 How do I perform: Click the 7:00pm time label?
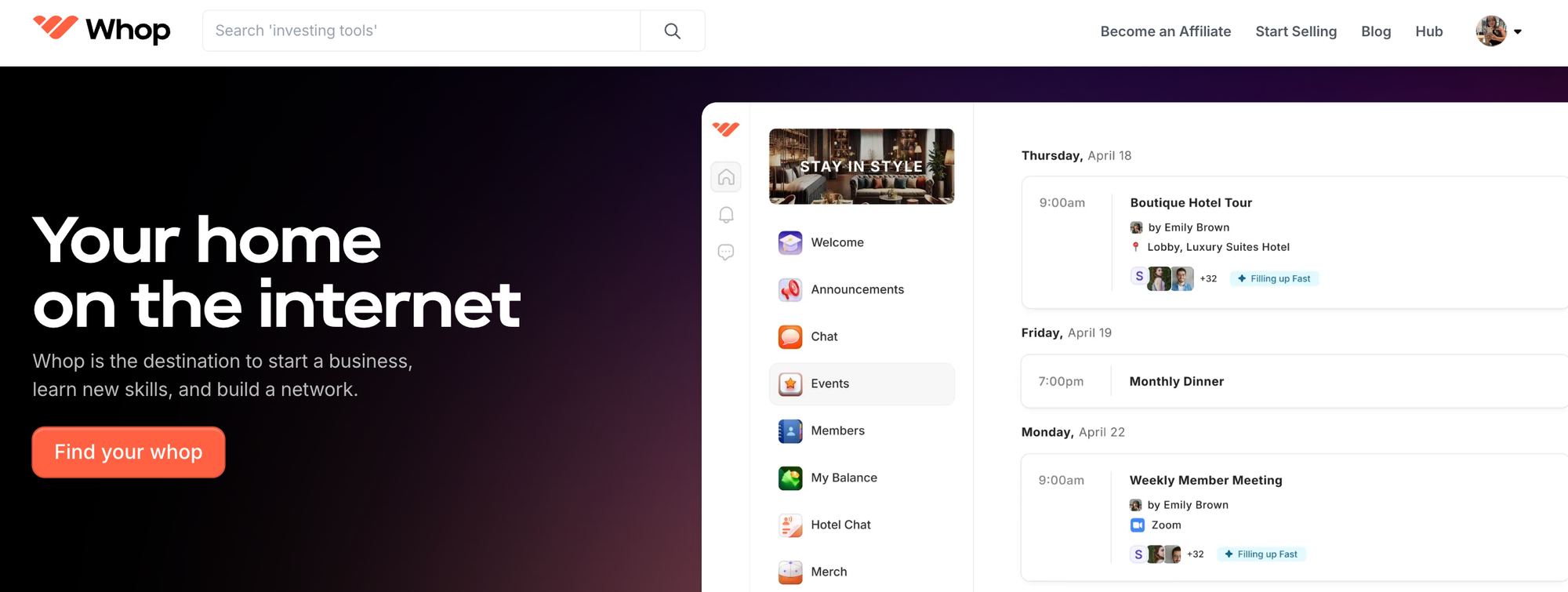click(1061, 381)
